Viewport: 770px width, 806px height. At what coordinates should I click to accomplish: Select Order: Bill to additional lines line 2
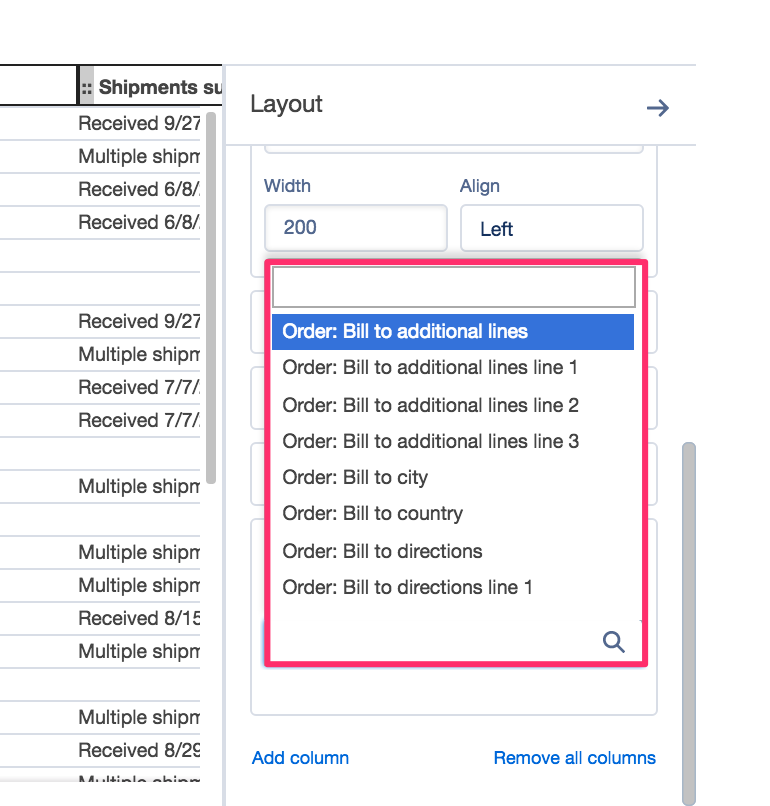point(430,405)
